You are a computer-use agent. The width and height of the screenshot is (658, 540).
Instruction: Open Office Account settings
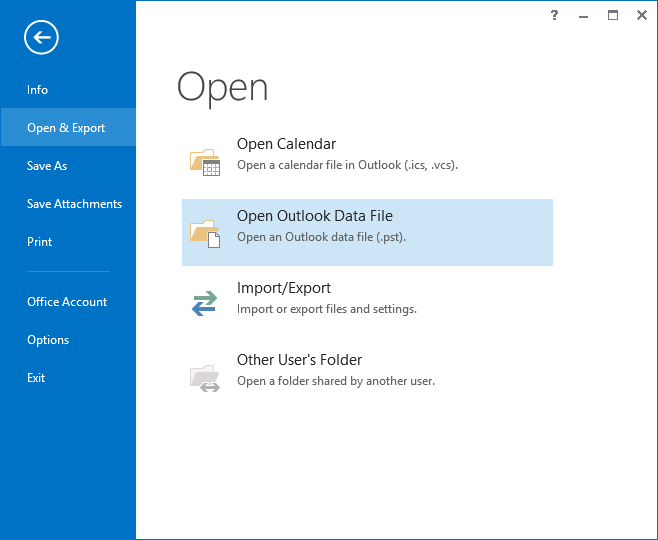click(x=67, y=302)
